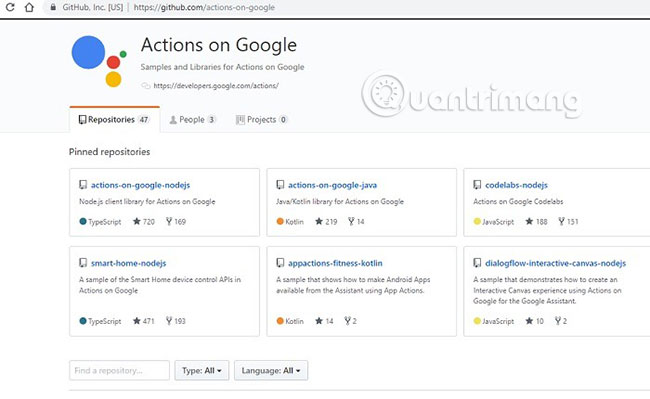
Task: View 169 forks of actions-on-google-nodejs
Action: click(x=176, y=222)
